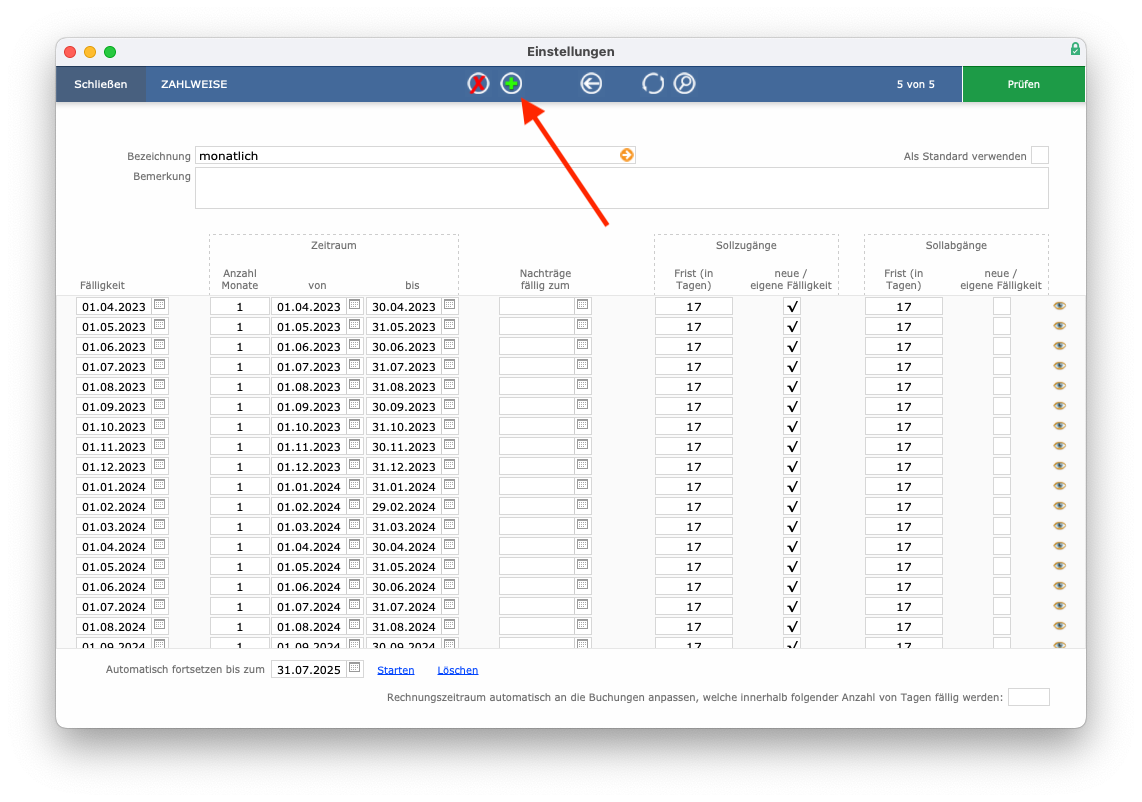Open calendar for Automatisch fortsetzen date 31.07.2025

[x=355, y=667]
